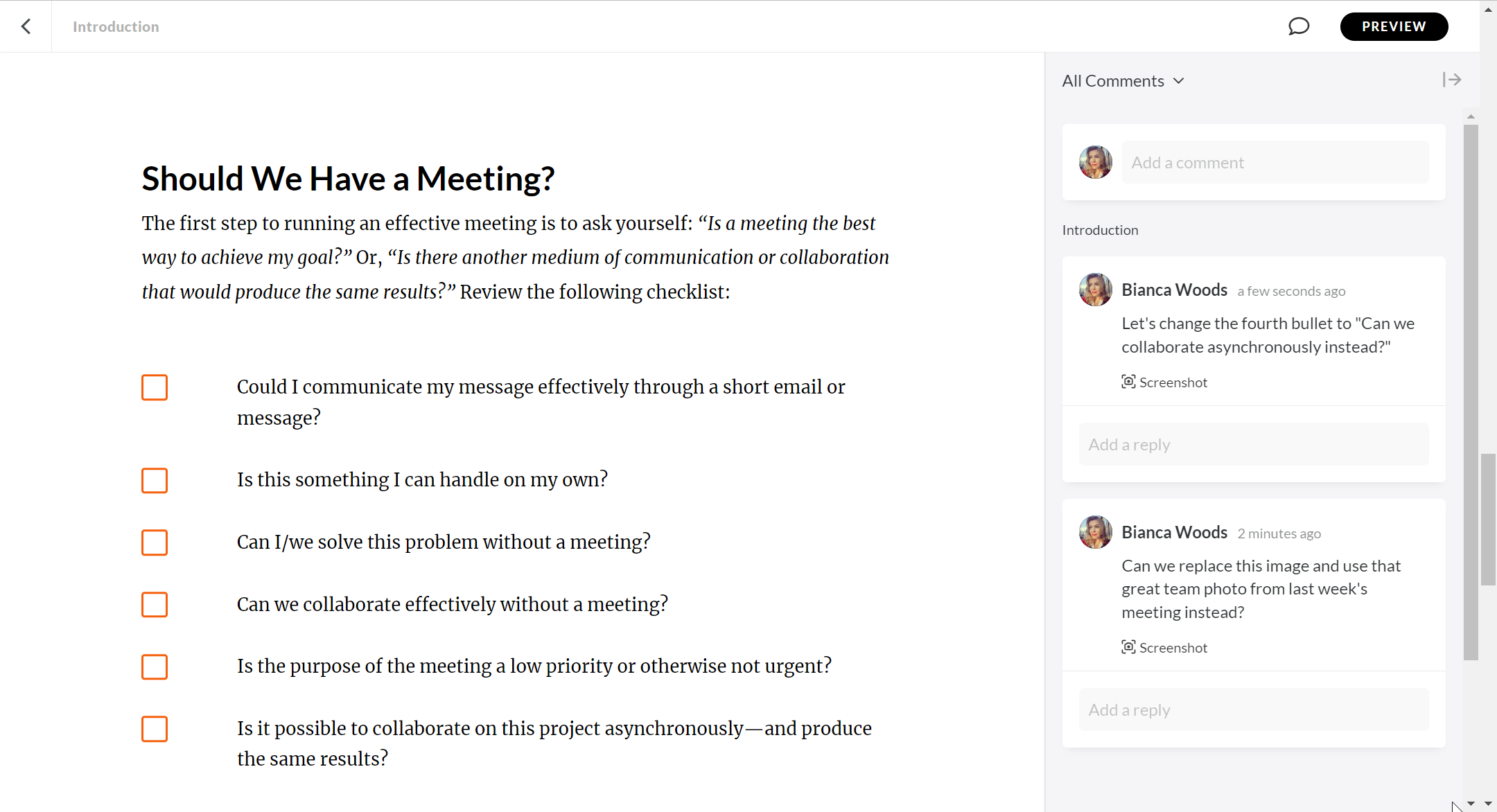Click the back arrow beside Introduction
The height and width of the screenshot is (812, 1497).
click(x=26, y=26)
